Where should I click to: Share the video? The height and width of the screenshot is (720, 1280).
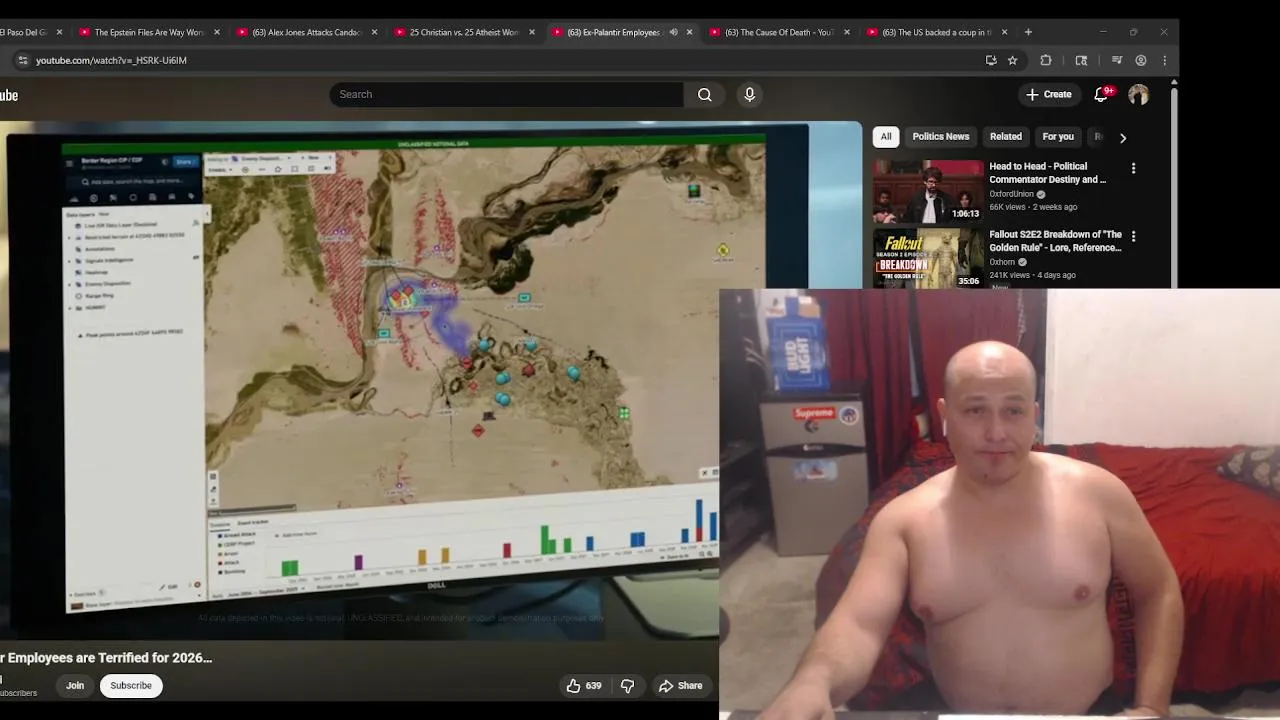[680, 686]
